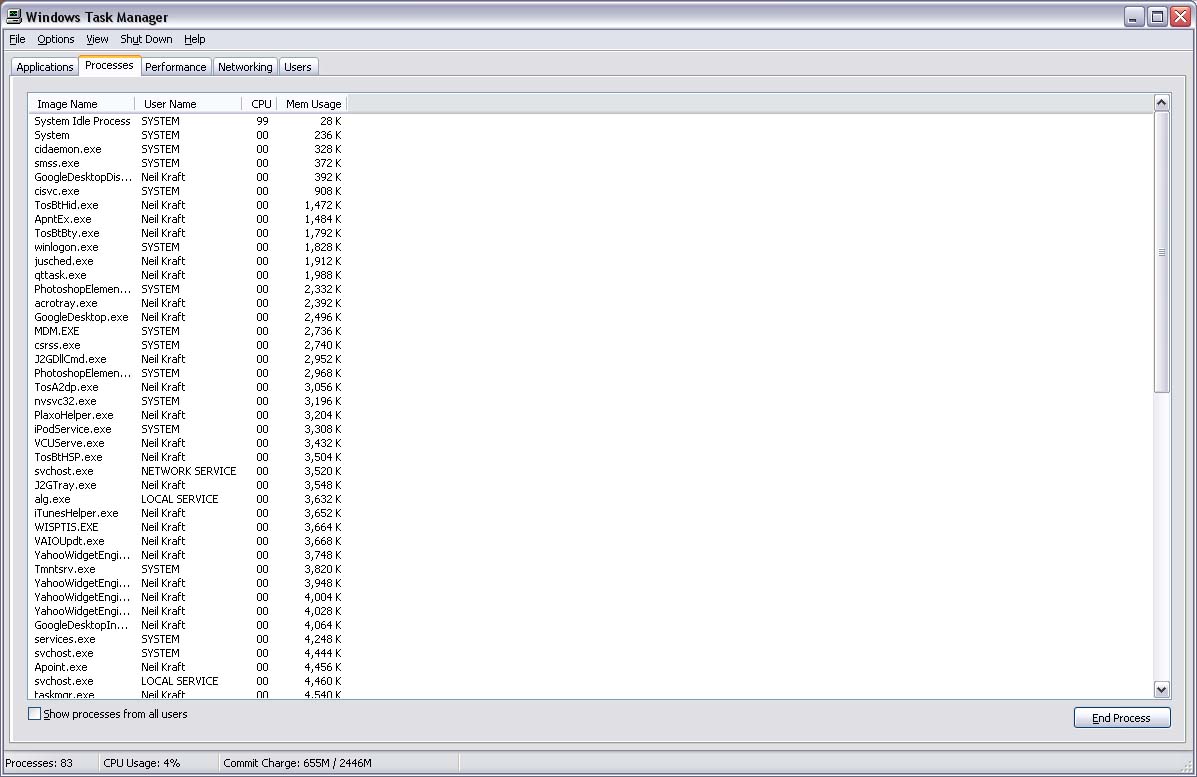
Task: Switch to the Applications tab
Action: point(45,67)
